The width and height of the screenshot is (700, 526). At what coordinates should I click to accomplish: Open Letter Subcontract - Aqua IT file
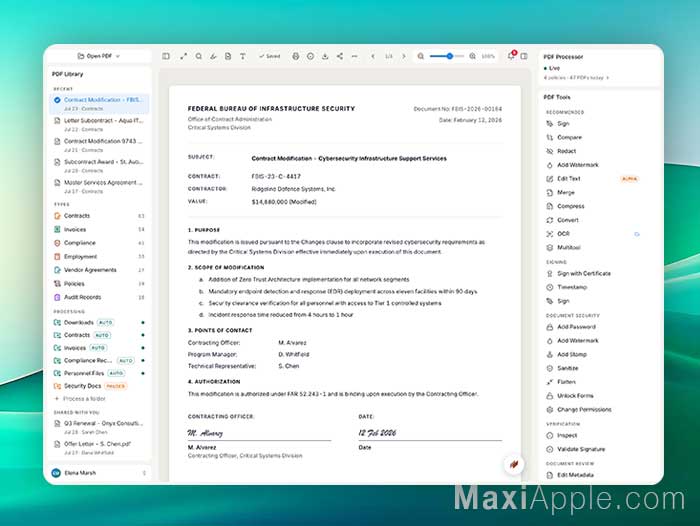[99, 125]
